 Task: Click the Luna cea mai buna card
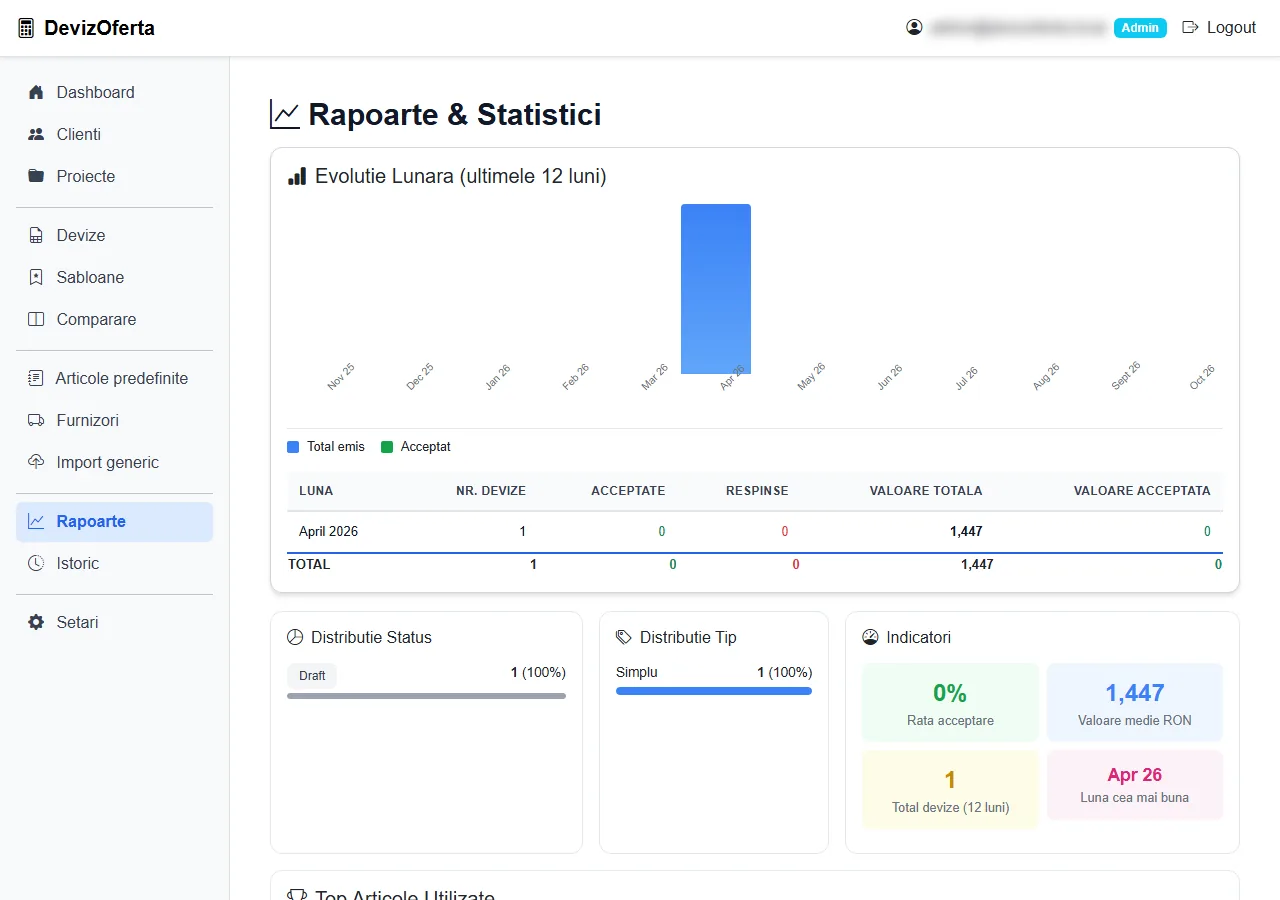coord(1135,785)
